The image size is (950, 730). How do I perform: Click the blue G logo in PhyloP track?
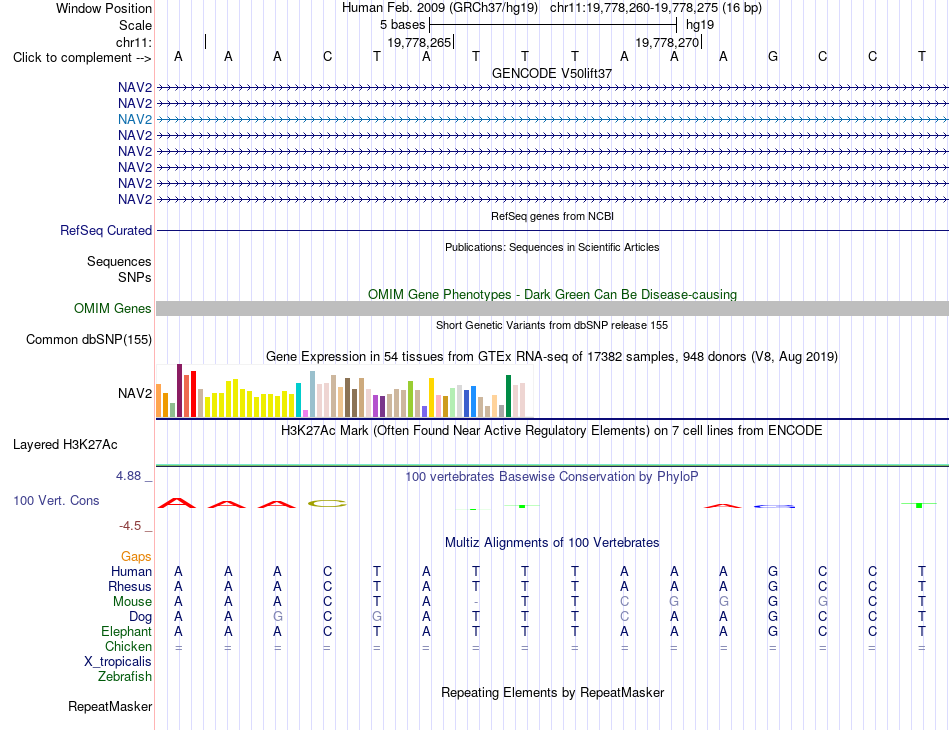point(774,506)
